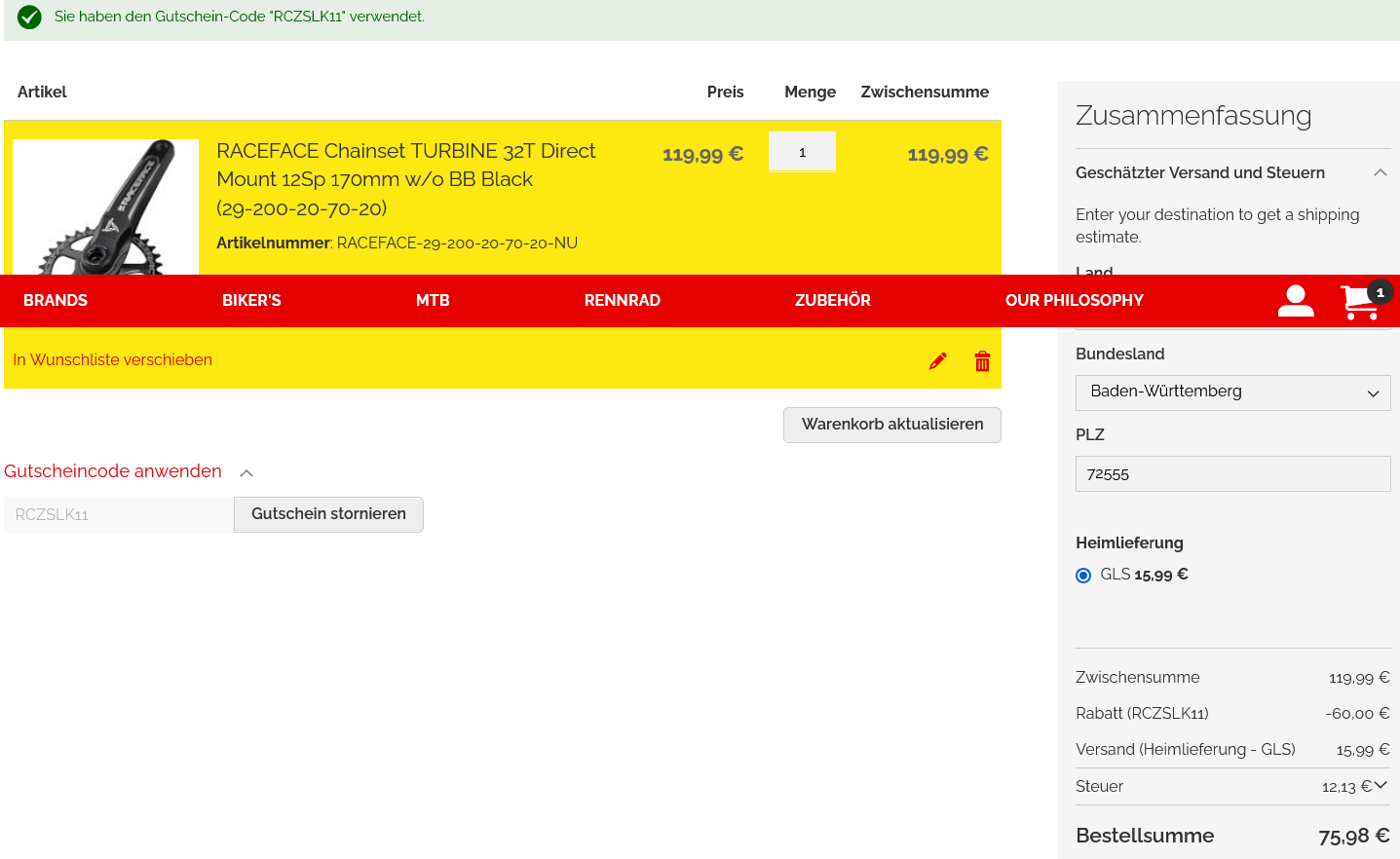This screenshot has height=859, width=1400.
Task: Click In Wunschliste verschieben link
Action: [112, 360]
